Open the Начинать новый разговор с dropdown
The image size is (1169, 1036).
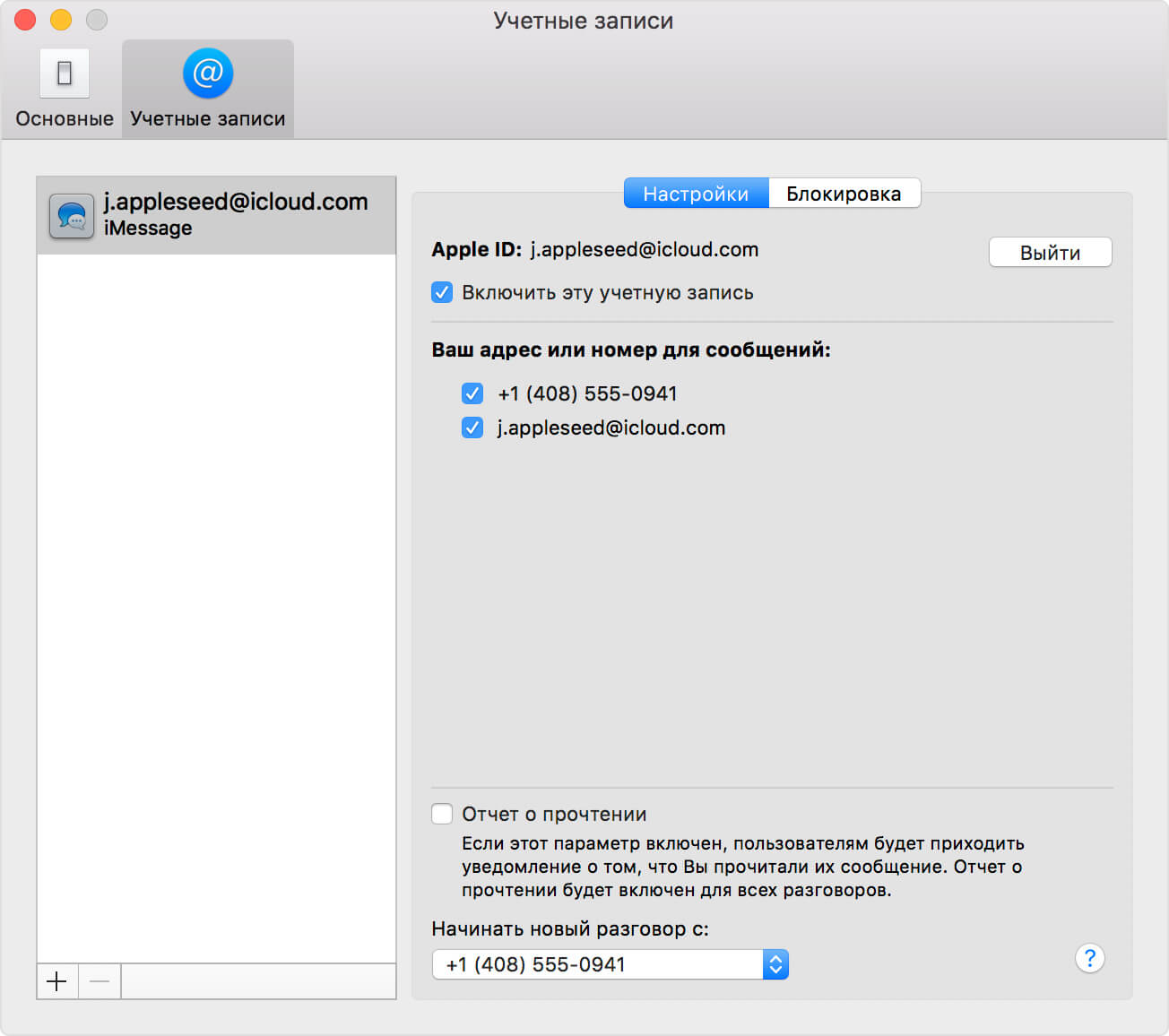[x=610, y=964]
